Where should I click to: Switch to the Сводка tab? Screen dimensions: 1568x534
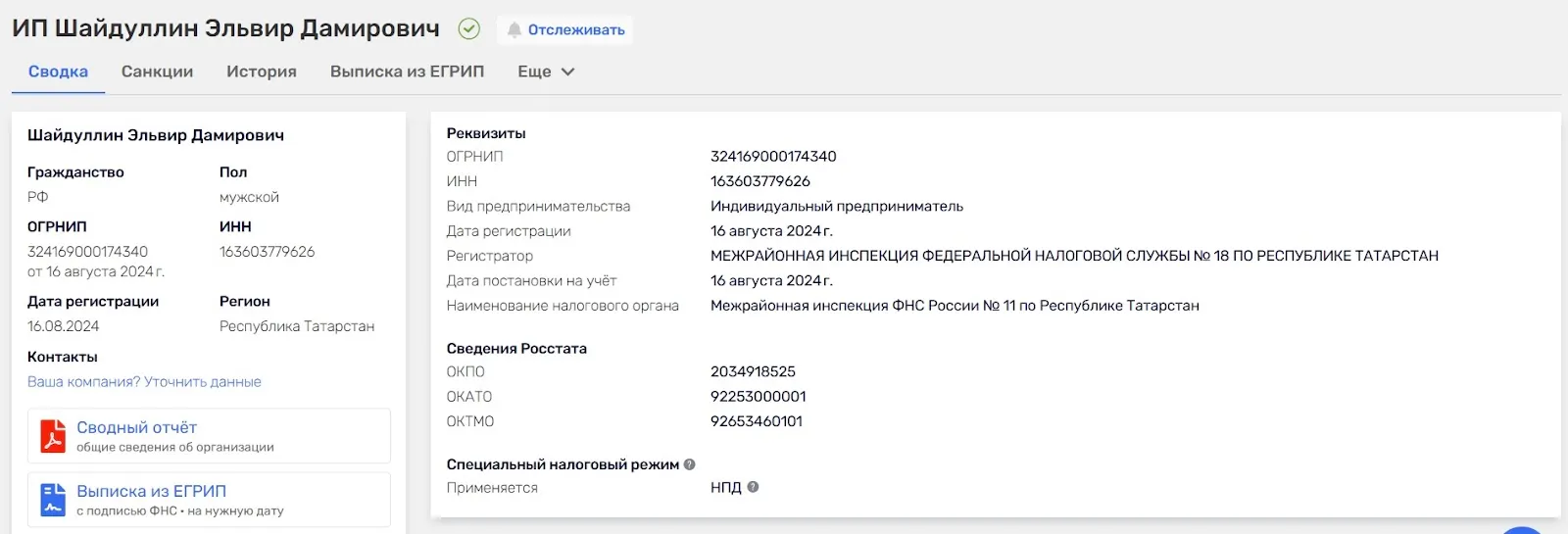(58, 72)
